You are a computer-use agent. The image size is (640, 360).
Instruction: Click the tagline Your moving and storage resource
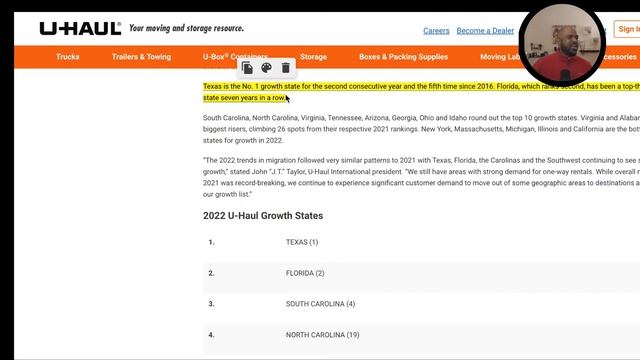[186, 28]
